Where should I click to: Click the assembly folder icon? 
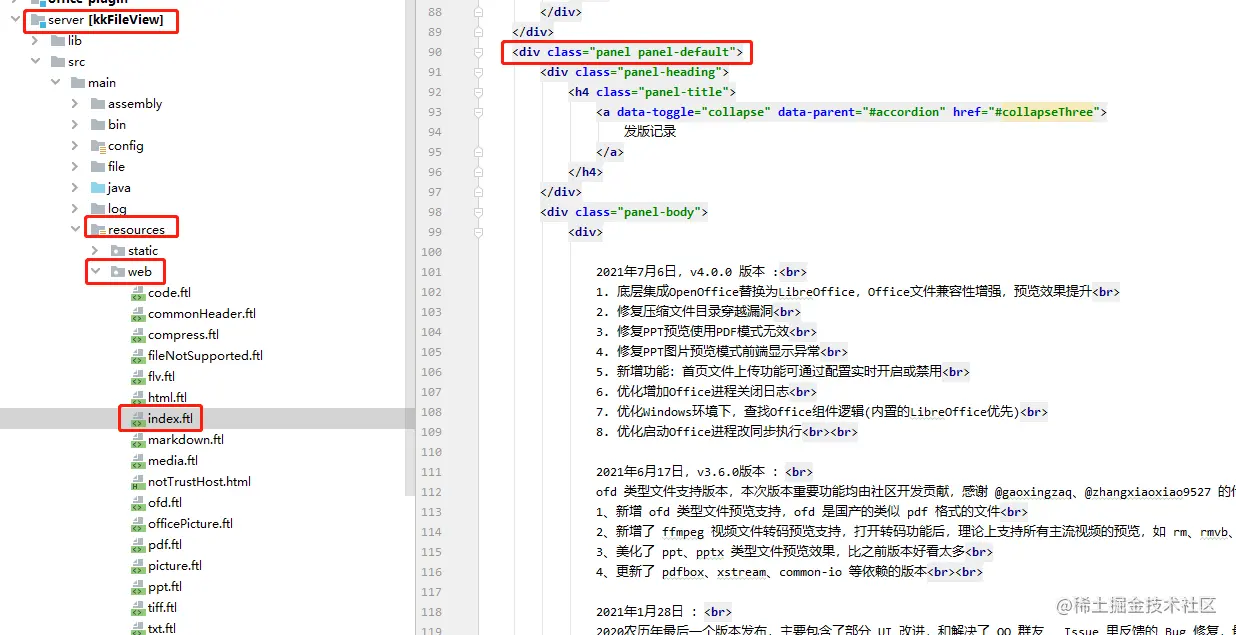tap(98, 104)
